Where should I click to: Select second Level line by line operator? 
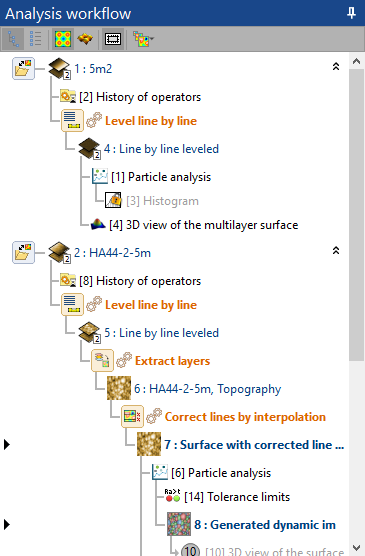[151, 305]
